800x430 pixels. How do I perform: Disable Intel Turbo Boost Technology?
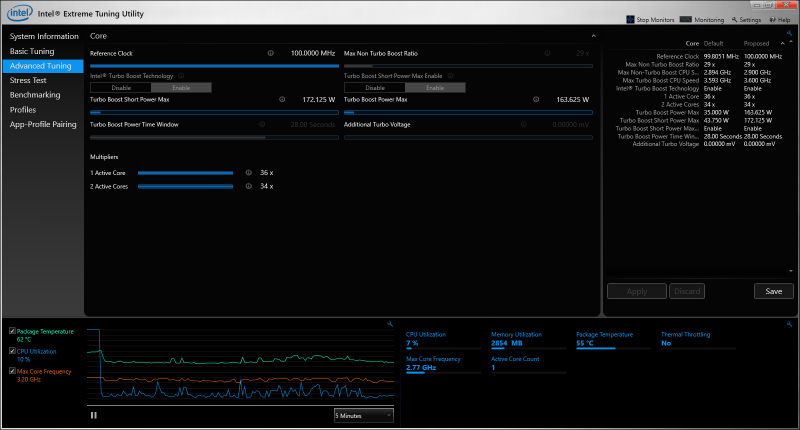click(121, 88)
